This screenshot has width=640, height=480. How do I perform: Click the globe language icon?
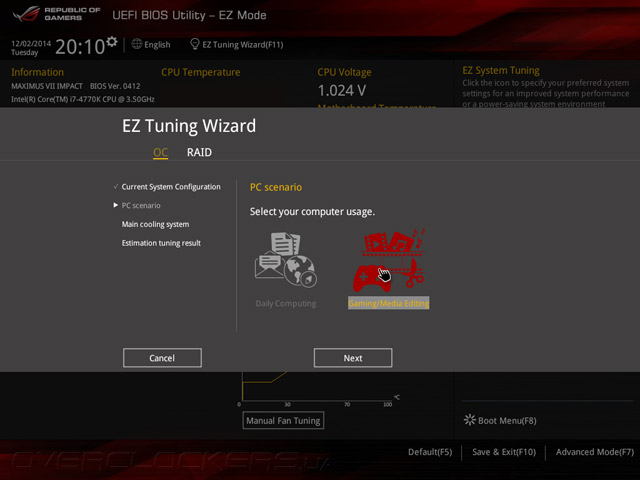tap(137, 44)
